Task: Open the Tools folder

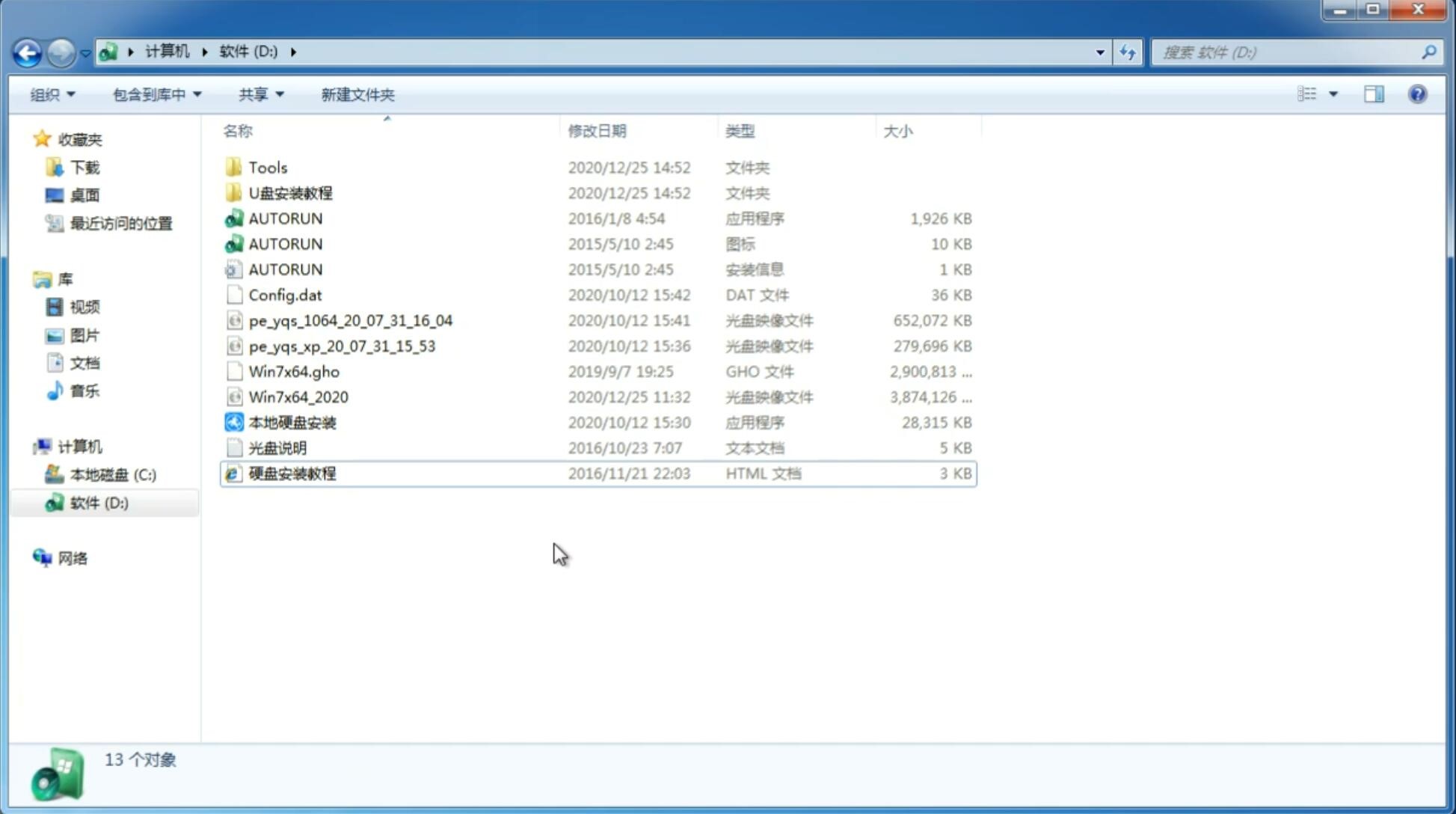Action: (267, 167)
